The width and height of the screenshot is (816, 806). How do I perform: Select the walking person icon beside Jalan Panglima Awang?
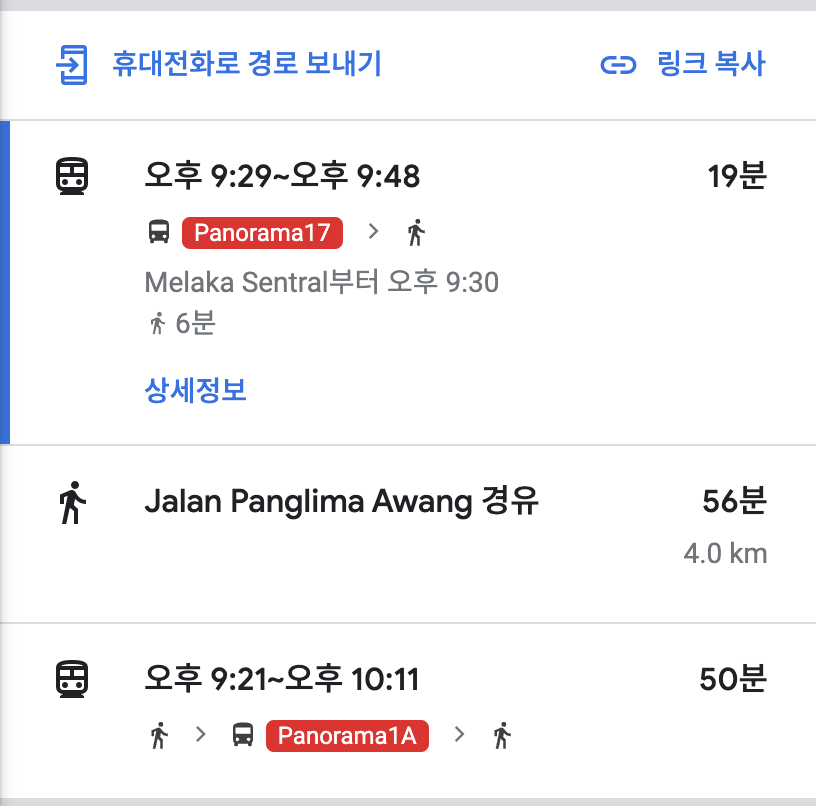(74, 501)
